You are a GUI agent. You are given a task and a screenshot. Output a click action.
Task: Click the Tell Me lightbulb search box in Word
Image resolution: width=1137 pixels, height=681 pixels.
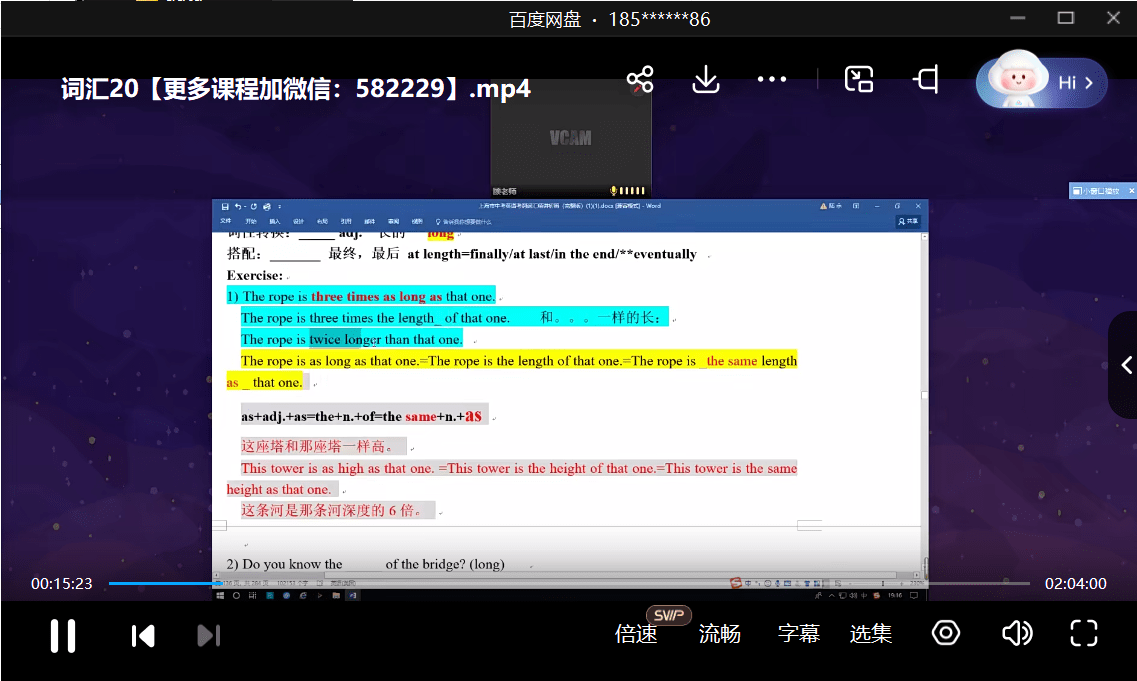pos(464,222)
